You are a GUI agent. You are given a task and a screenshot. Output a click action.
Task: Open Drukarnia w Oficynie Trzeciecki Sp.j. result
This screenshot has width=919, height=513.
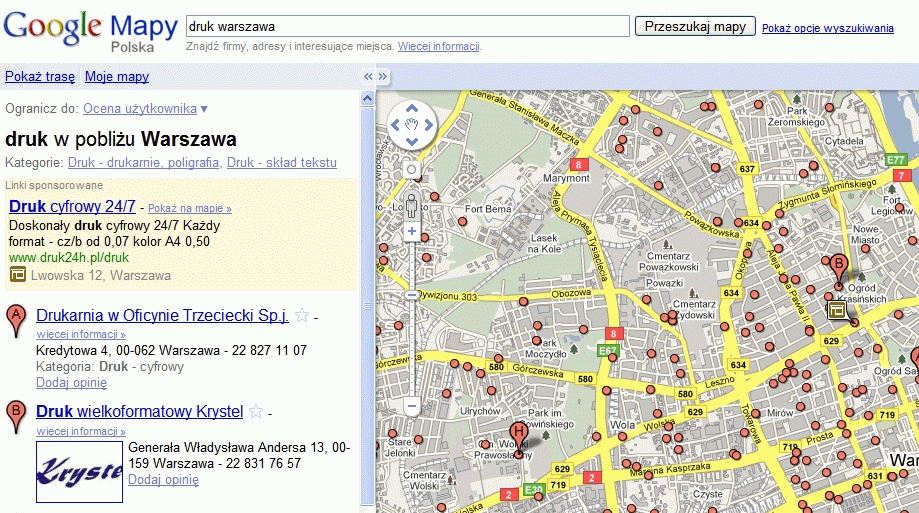coord(162,315)
